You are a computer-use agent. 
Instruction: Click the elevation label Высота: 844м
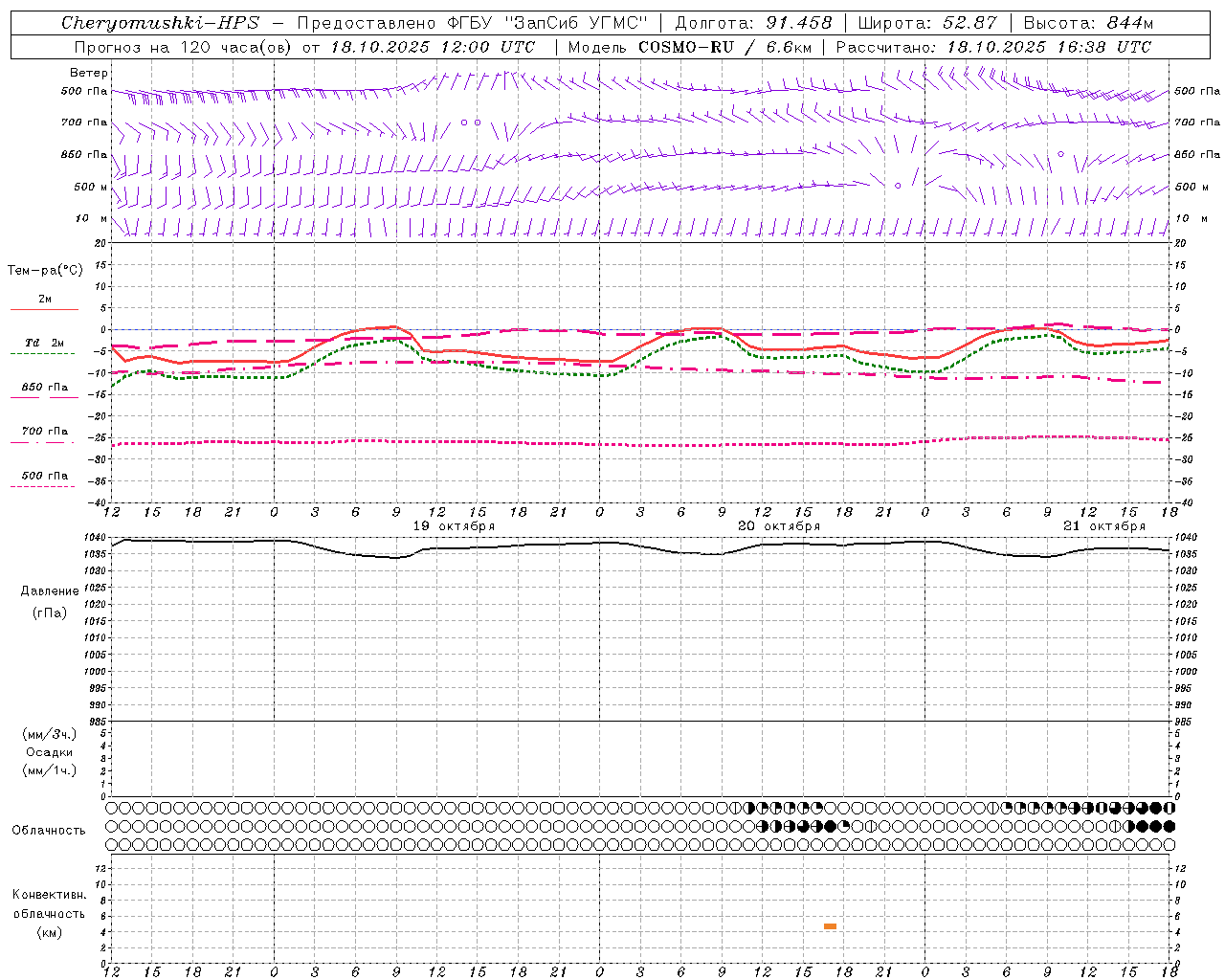tap(1088, 23)
